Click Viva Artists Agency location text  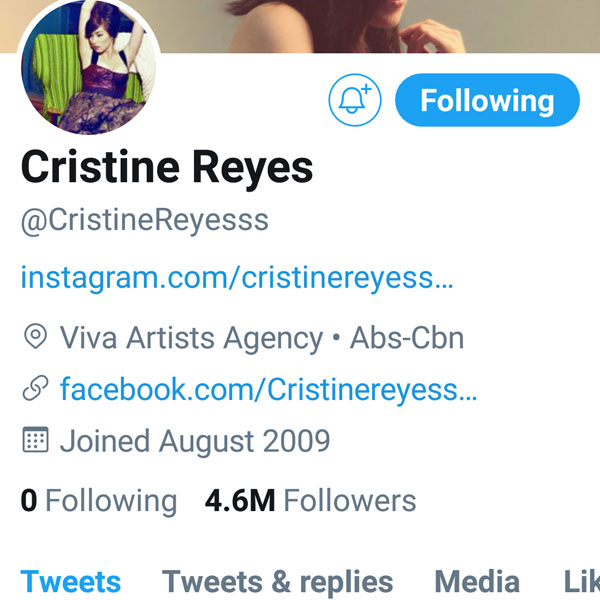(192, 338)
